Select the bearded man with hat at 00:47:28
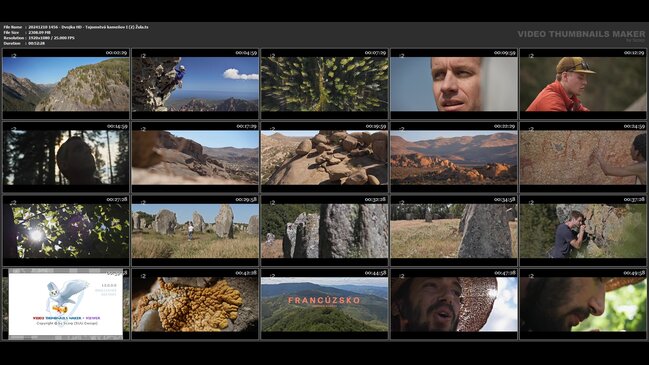Viewport: 649px width, 365px height. 454,304
